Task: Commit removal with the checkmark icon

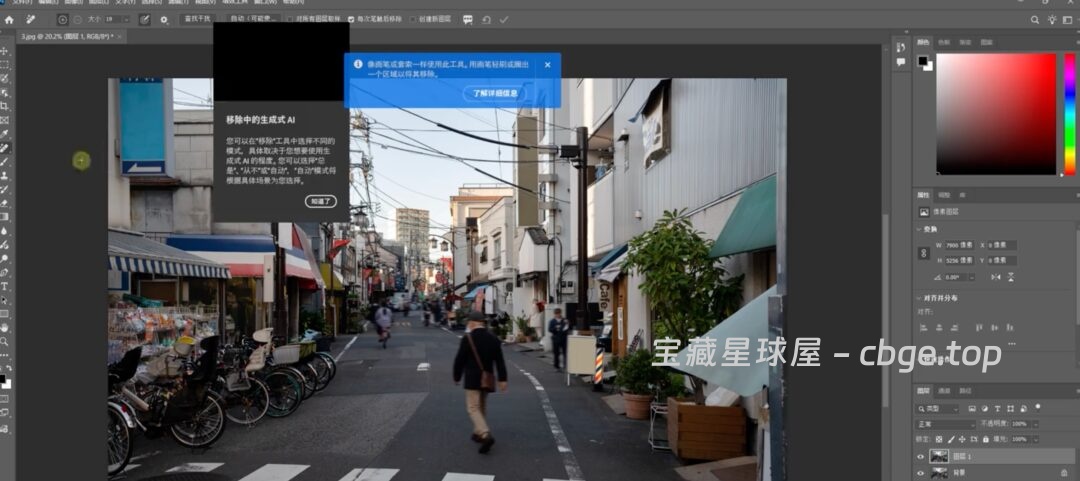Action: [x=503, y=20]
